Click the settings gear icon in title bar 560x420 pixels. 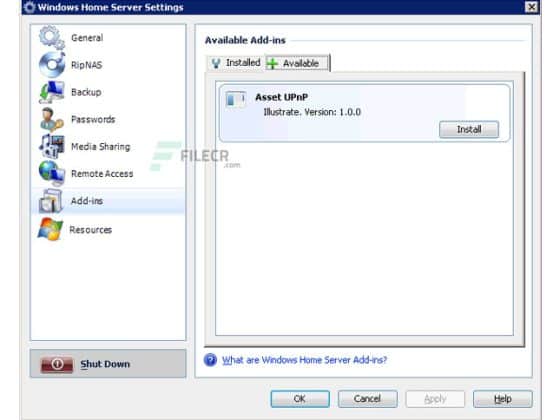point(30,7)
